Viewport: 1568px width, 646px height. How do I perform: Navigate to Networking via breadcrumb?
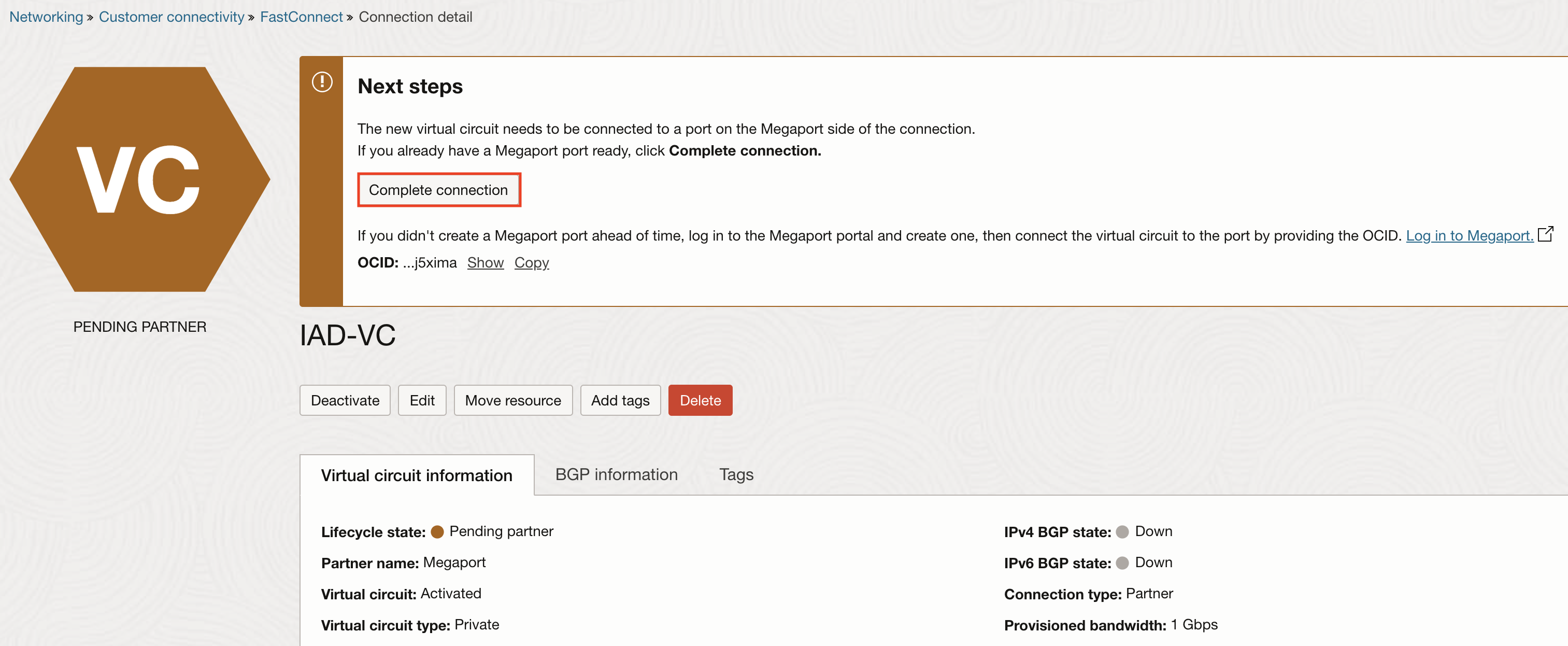click(46, 17)
